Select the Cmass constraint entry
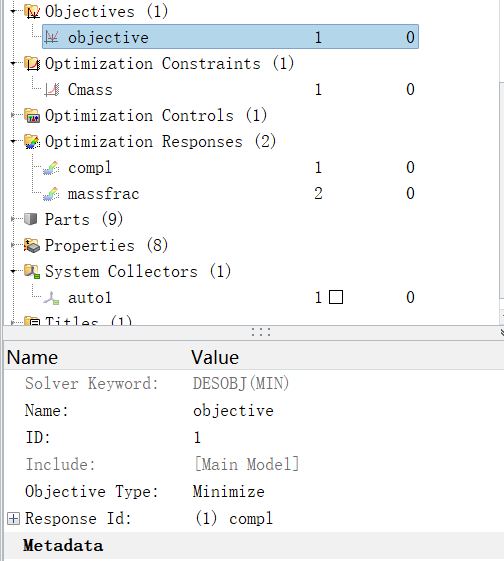The height and width of the screenshot is (561, 504). 90,89
